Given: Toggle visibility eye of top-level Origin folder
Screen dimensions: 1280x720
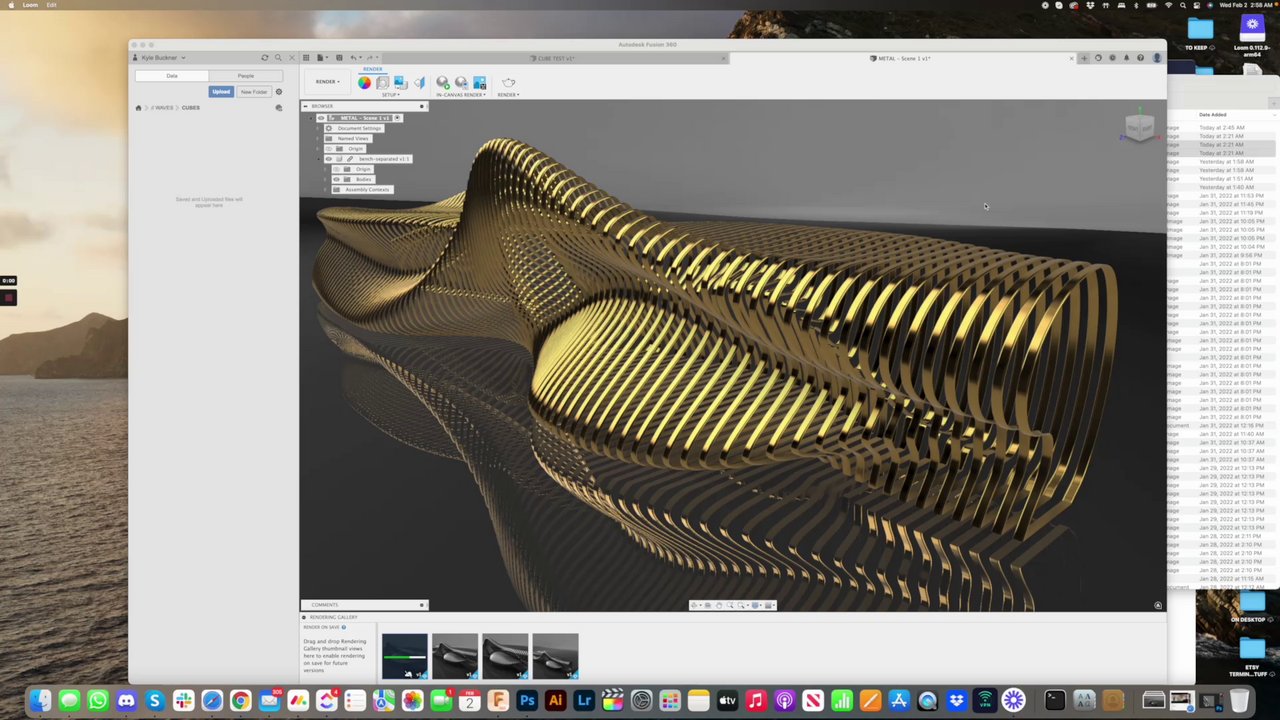Looking at the screenshot, I should [328, 148].
